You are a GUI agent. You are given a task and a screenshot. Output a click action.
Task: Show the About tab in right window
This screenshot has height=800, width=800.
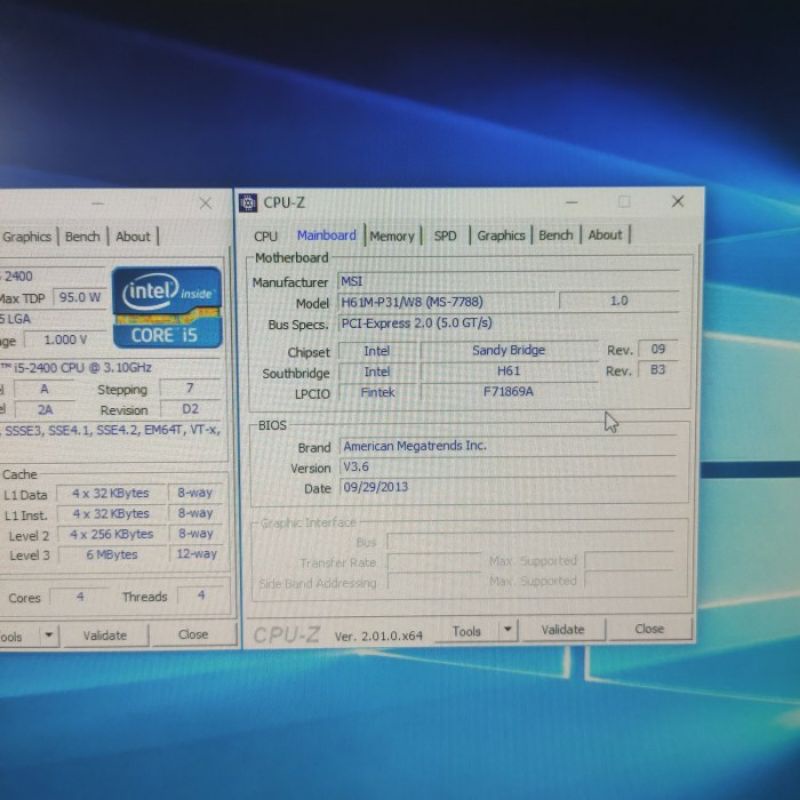click(605, 235)
